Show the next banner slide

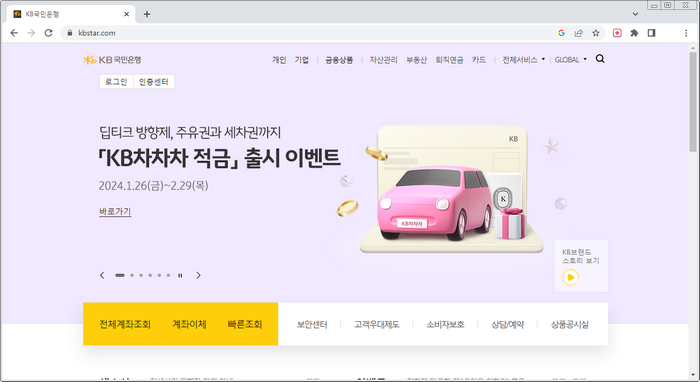pyautogui.click(x=199, y=275)
